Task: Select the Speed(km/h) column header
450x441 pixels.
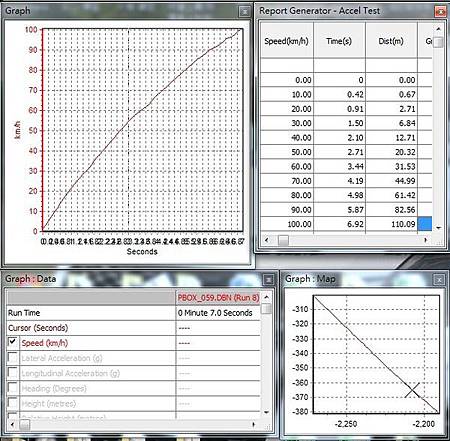Action: tap(287, 41)
